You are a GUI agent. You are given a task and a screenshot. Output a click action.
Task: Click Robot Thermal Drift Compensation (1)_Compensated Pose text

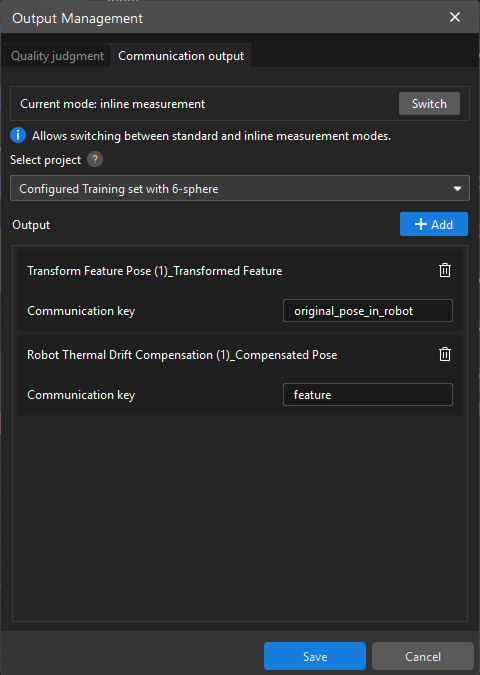point(182,355)
